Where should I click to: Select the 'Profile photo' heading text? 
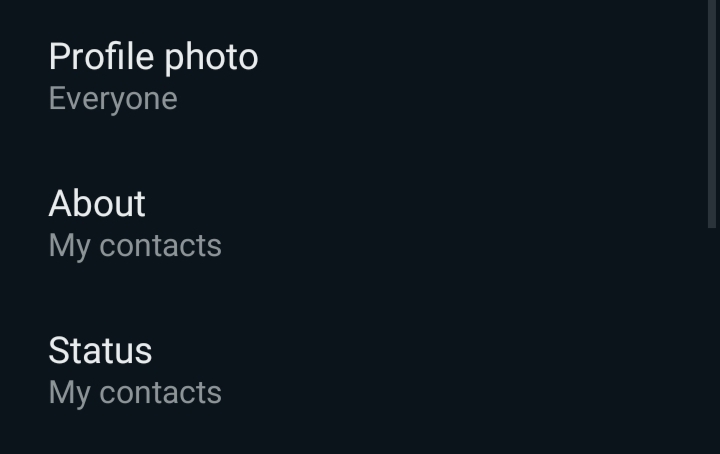(153, 57)
